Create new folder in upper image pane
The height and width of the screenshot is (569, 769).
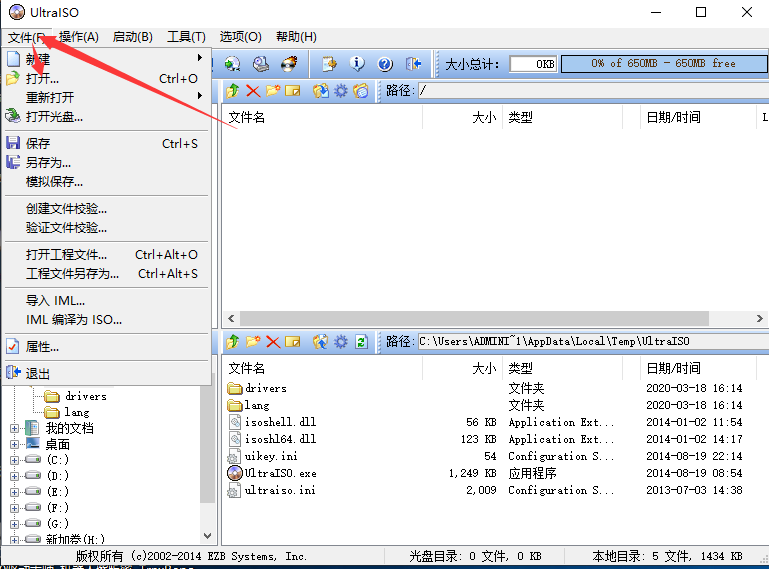[x=273, y=91]
